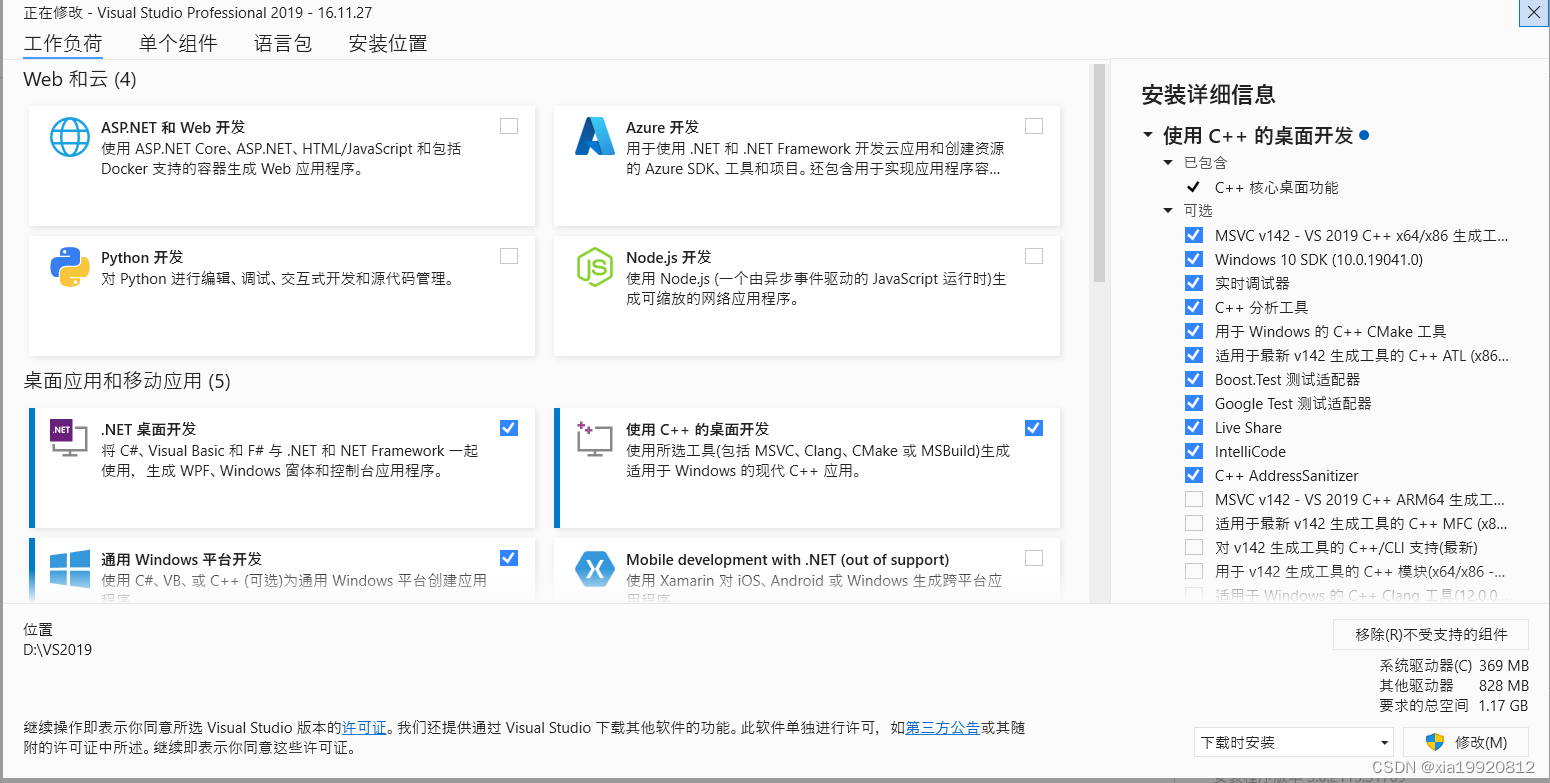Click the C++ 核心桌面功能 included item
Viewport: 1550px width, 783px height.
pyautogui.click(x=1276, y=187)
